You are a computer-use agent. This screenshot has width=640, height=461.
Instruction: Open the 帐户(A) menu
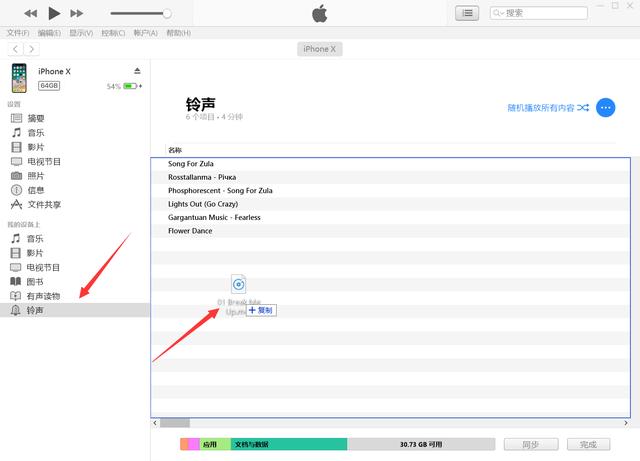[x=145, y=33]
